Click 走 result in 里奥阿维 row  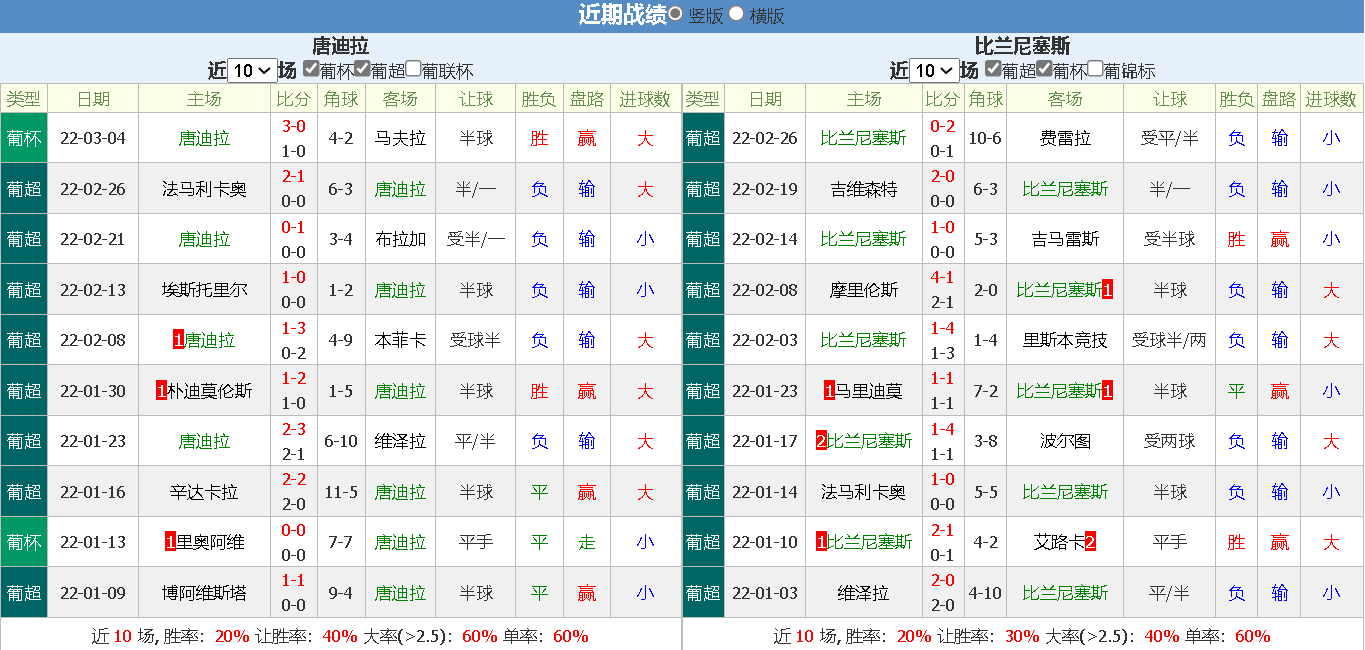587,542
